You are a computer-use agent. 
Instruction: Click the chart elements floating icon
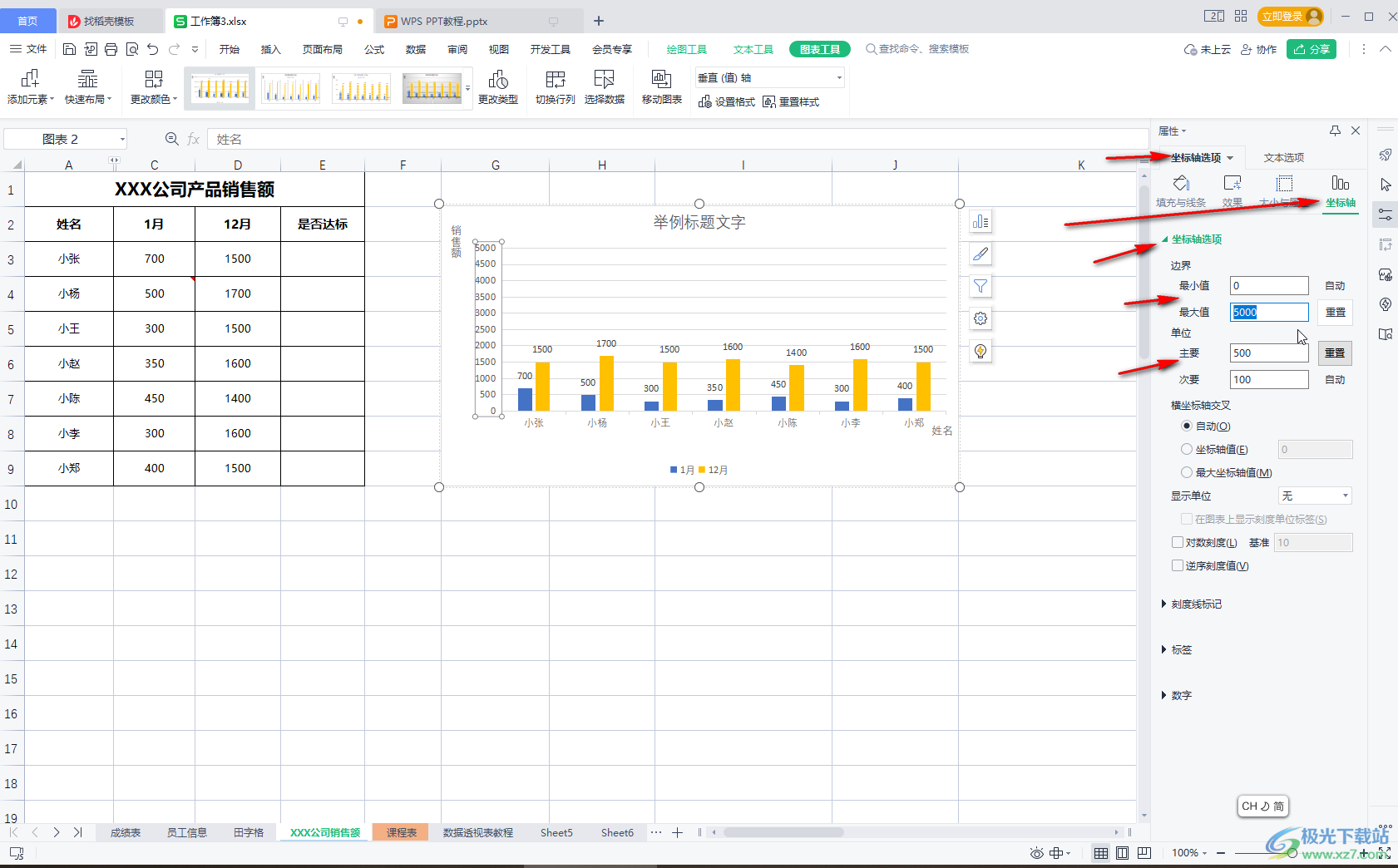click(x=981, y=222)
